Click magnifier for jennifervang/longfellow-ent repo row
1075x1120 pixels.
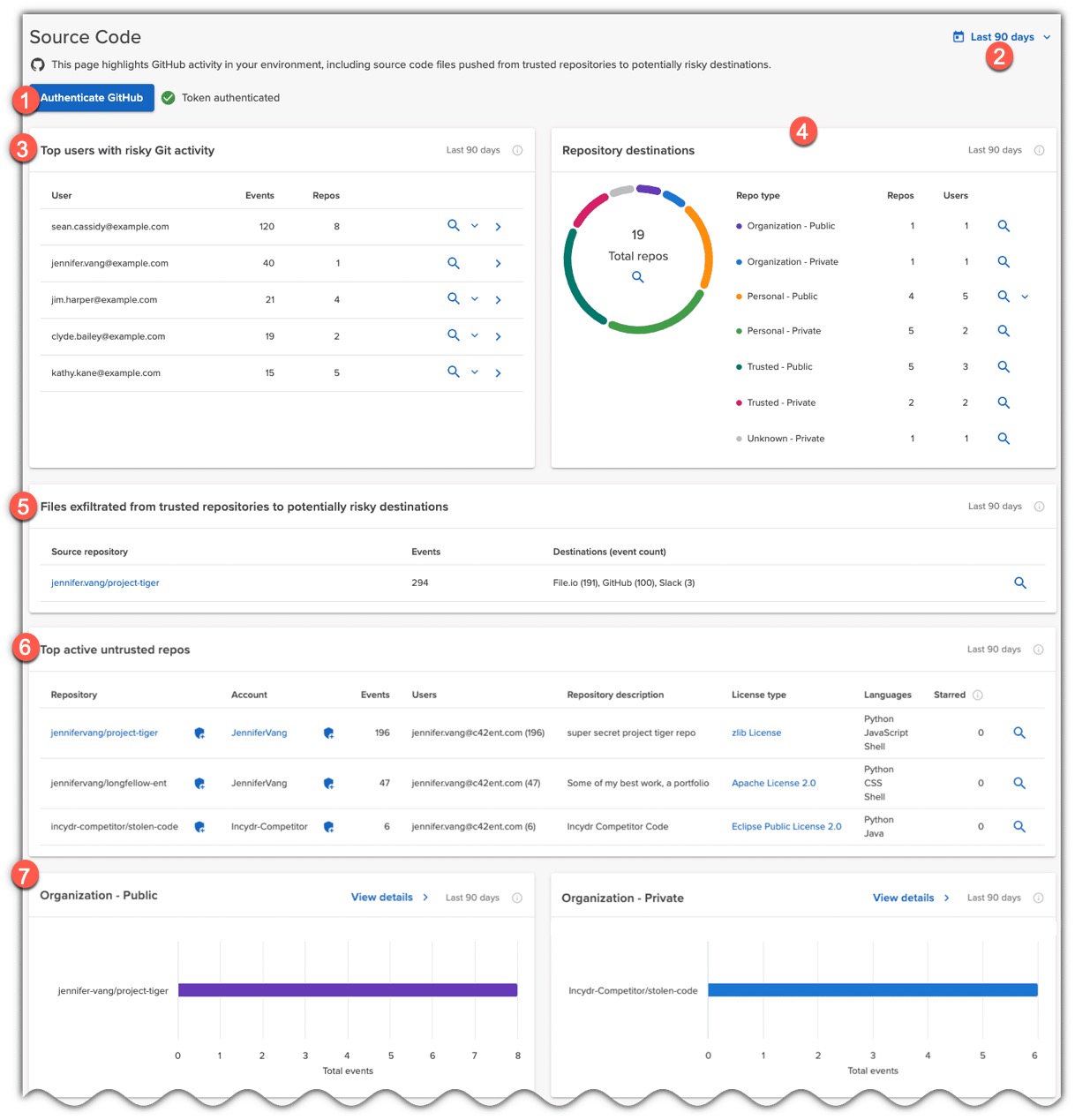1019,784
